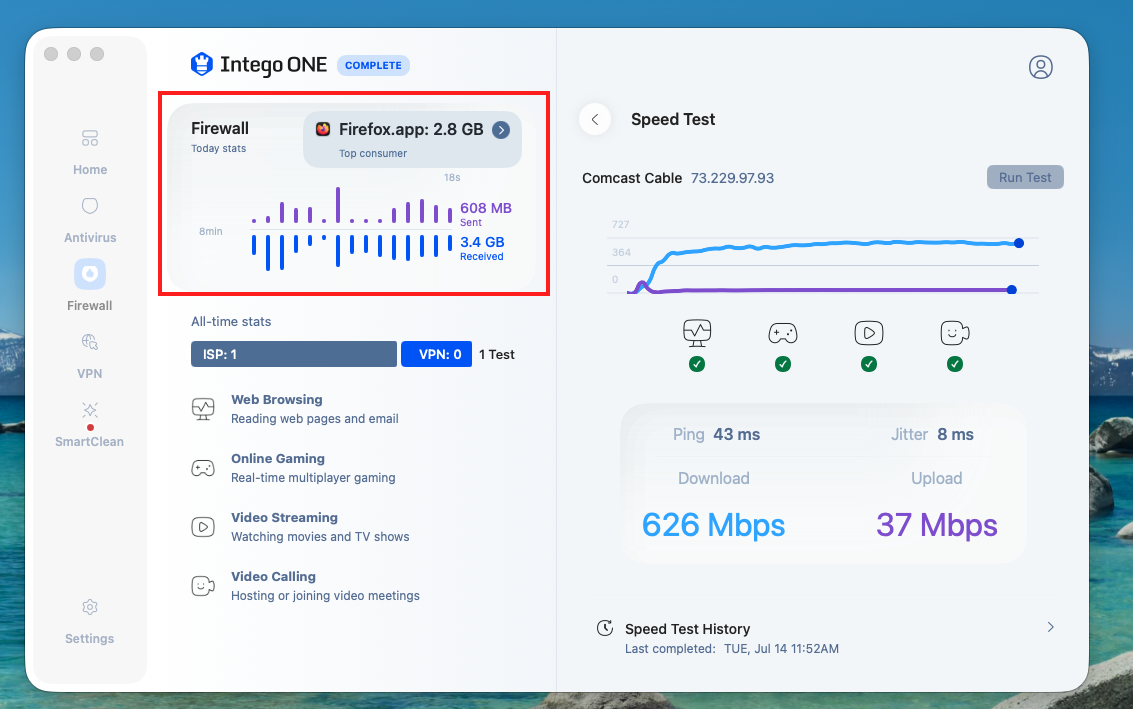Select the Firewall sidebar icon
Viewport: 1133px width, 709px height.
click(90, 275)
